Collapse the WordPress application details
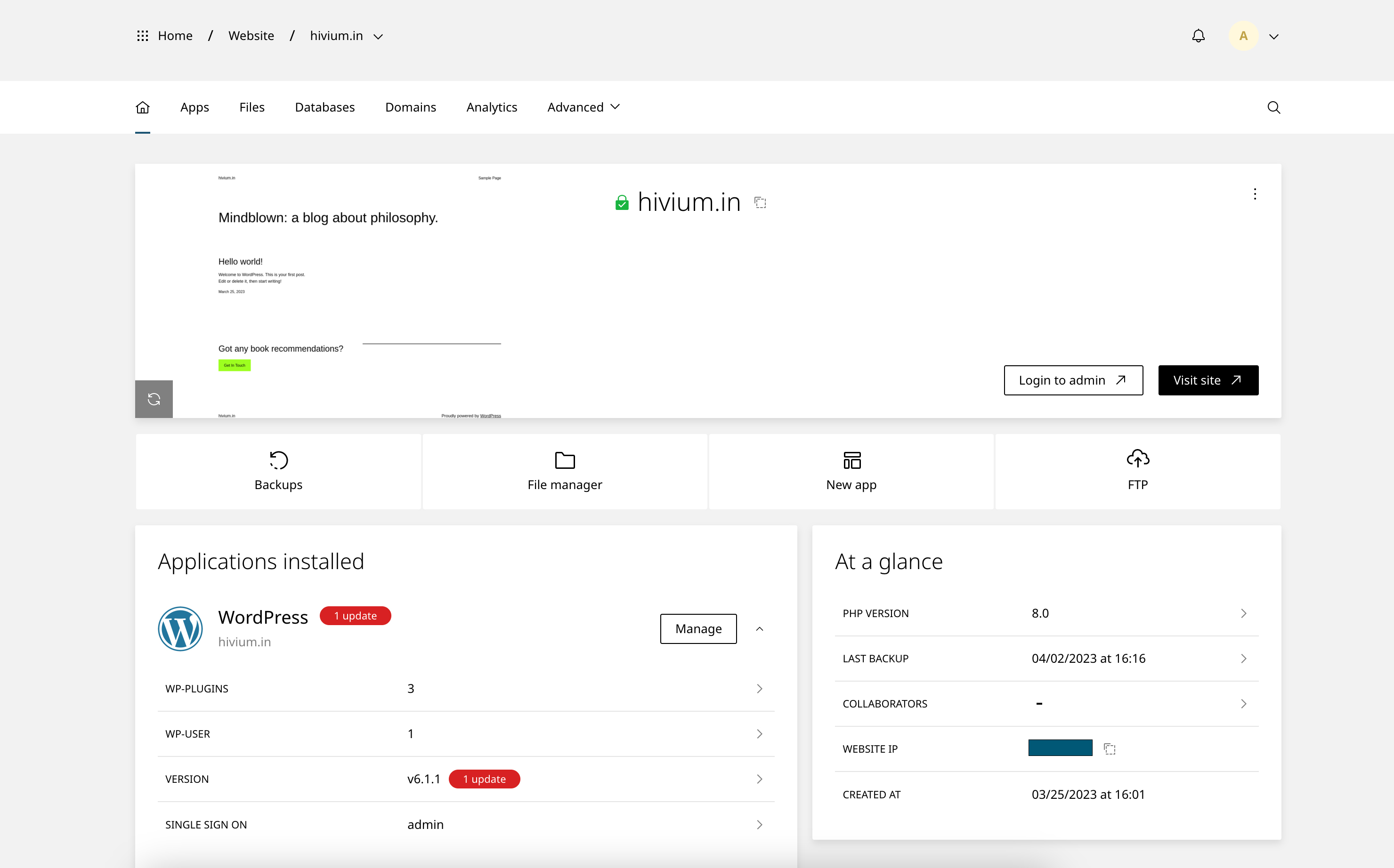 pos(759,628)
